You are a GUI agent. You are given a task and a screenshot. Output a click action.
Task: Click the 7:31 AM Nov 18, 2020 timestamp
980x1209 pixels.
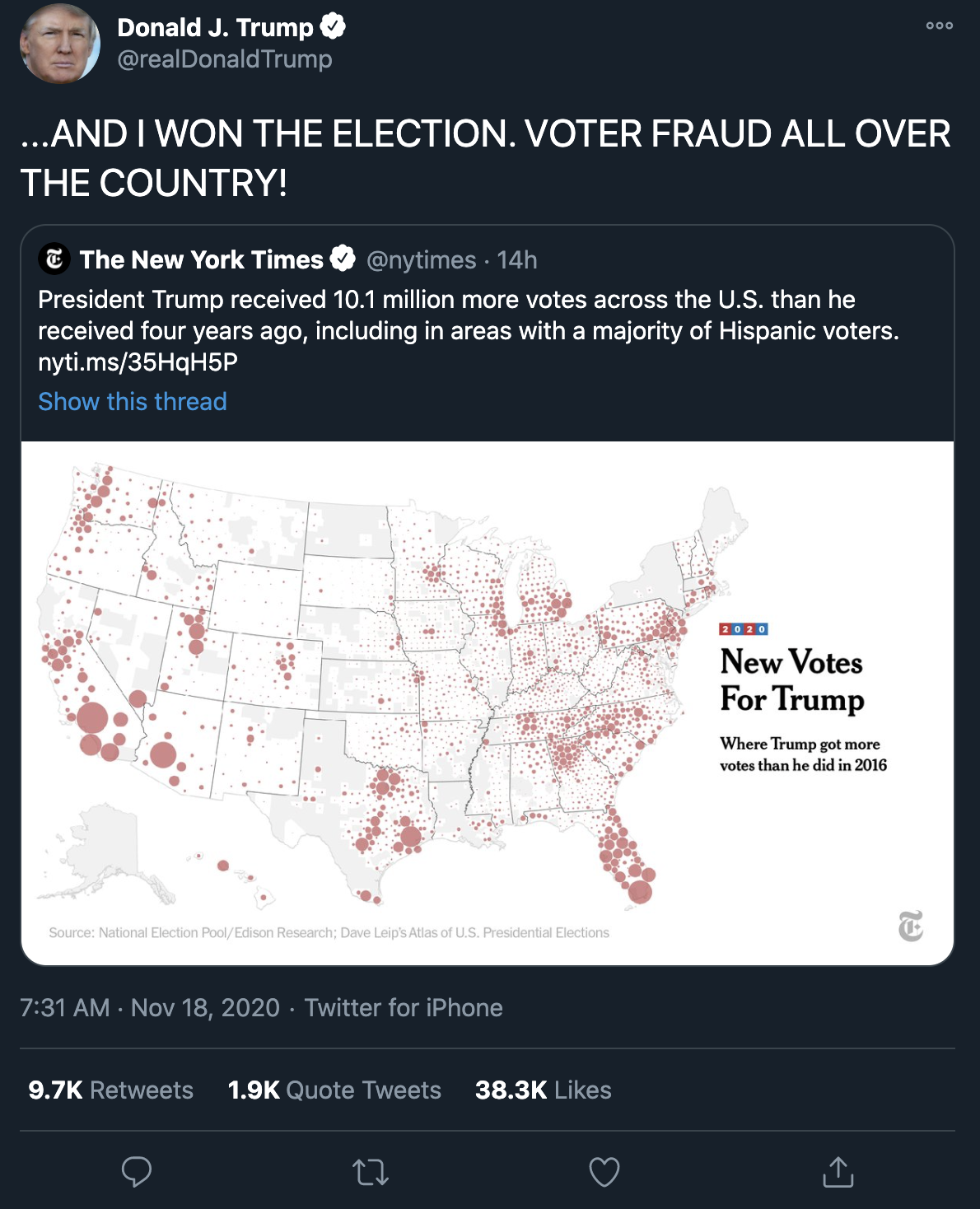pos(150,1007)
